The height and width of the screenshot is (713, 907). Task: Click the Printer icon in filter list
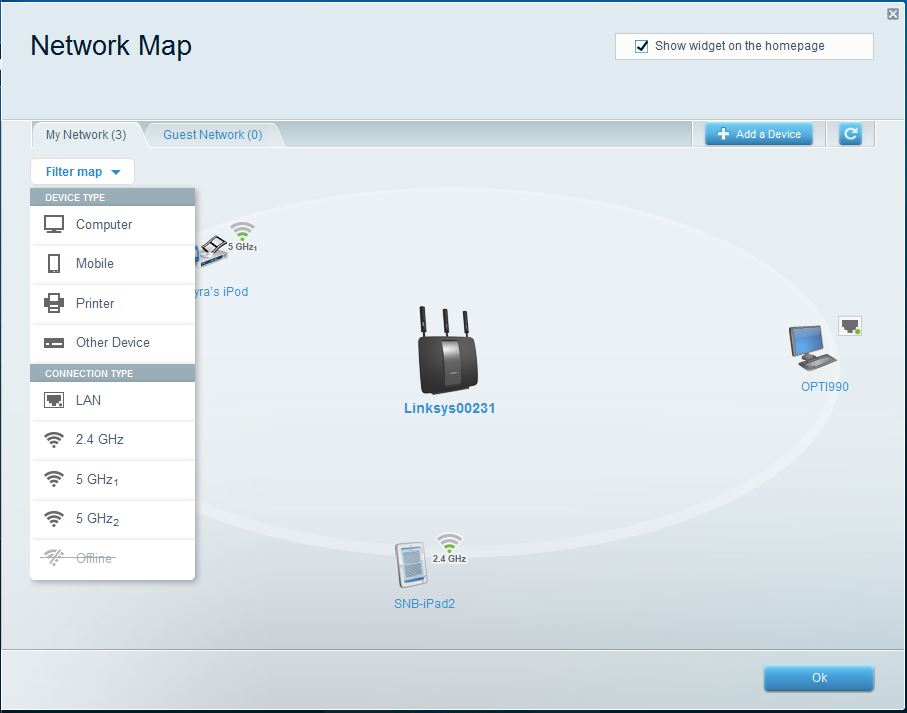point(54,303)
